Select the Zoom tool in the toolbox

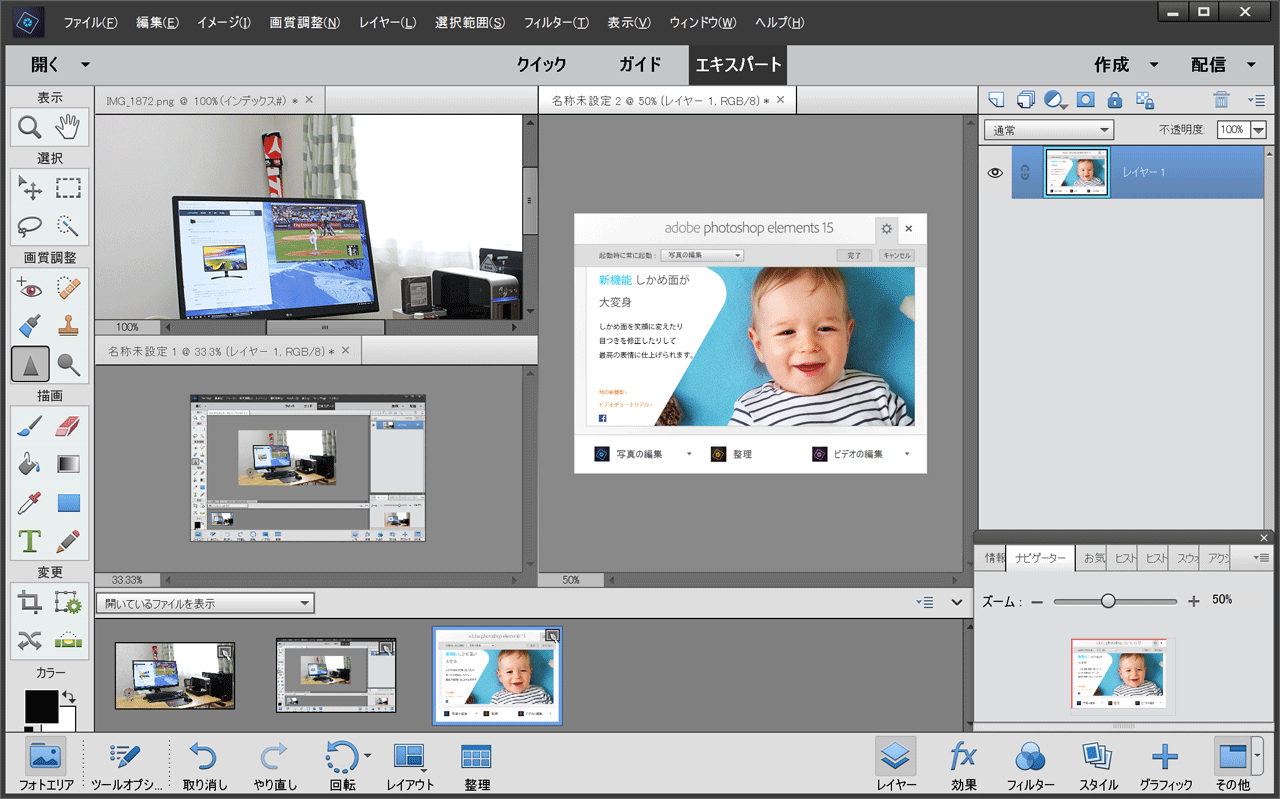pyautogui.click(x=30, y=127)
